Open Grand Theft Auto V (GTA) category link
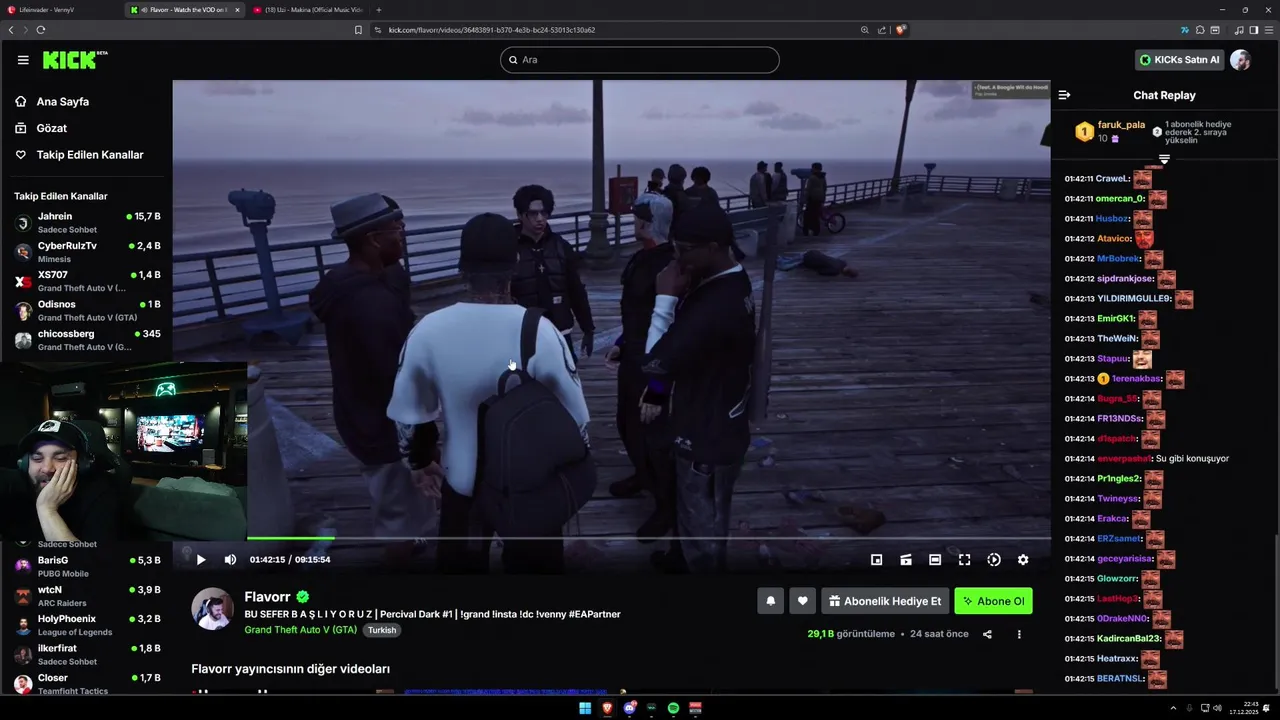The height and width of the screenshot is (720, 1280). coord(300,630)
